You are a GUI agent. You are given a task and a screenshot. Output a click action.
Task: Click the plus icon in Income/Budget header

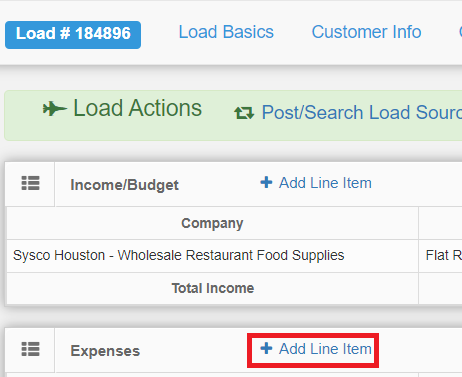pyautogui.click(x=266, y=182)
